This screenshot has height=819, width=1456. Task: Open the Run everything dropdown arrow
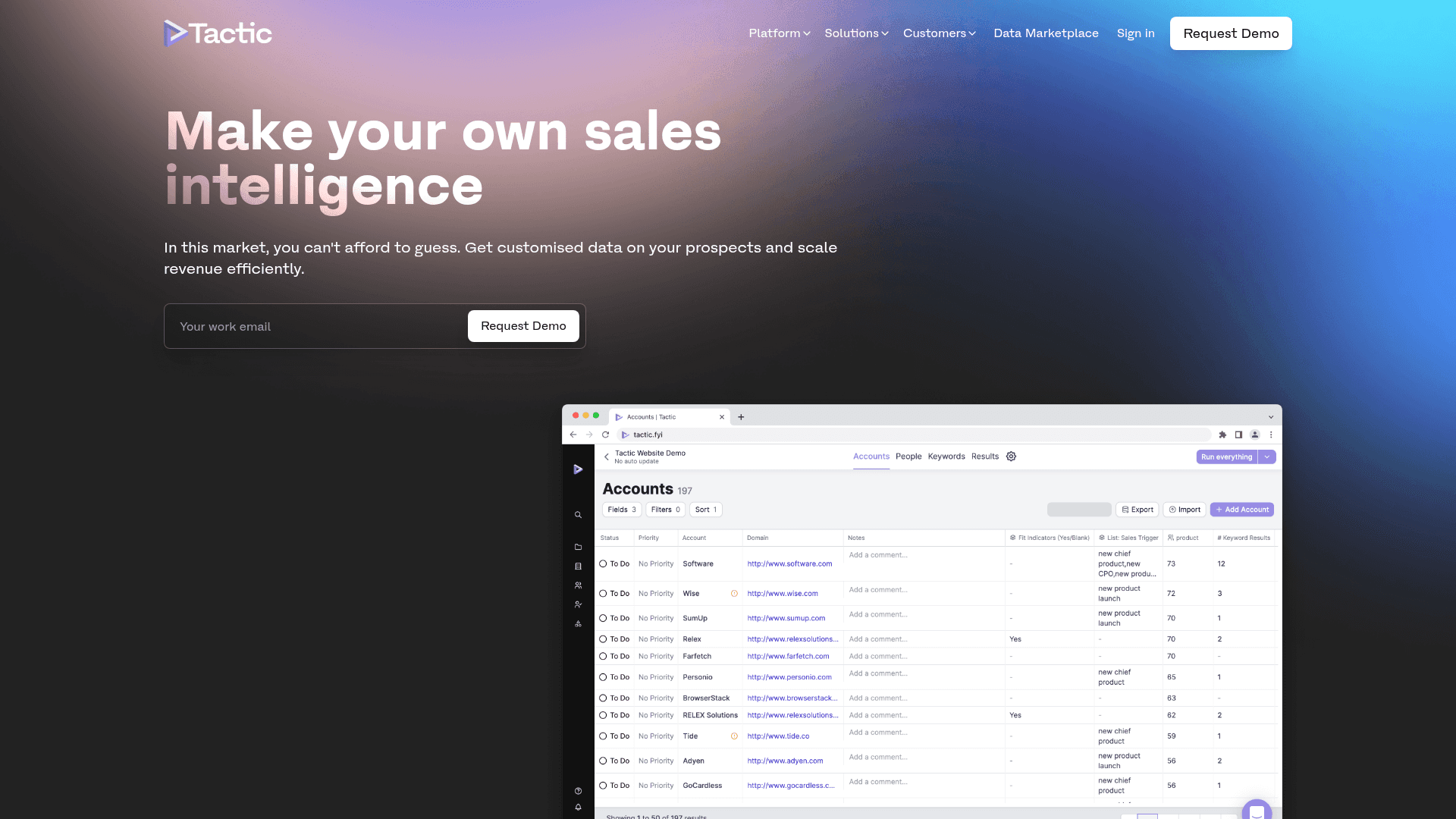pos(1267,457)
